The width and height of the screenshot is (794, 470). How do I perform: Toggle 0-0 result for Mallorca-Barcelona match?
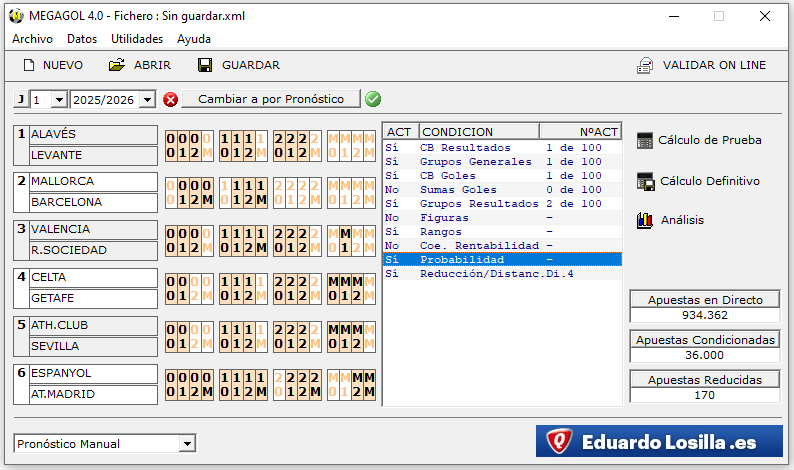pos(171,193)
